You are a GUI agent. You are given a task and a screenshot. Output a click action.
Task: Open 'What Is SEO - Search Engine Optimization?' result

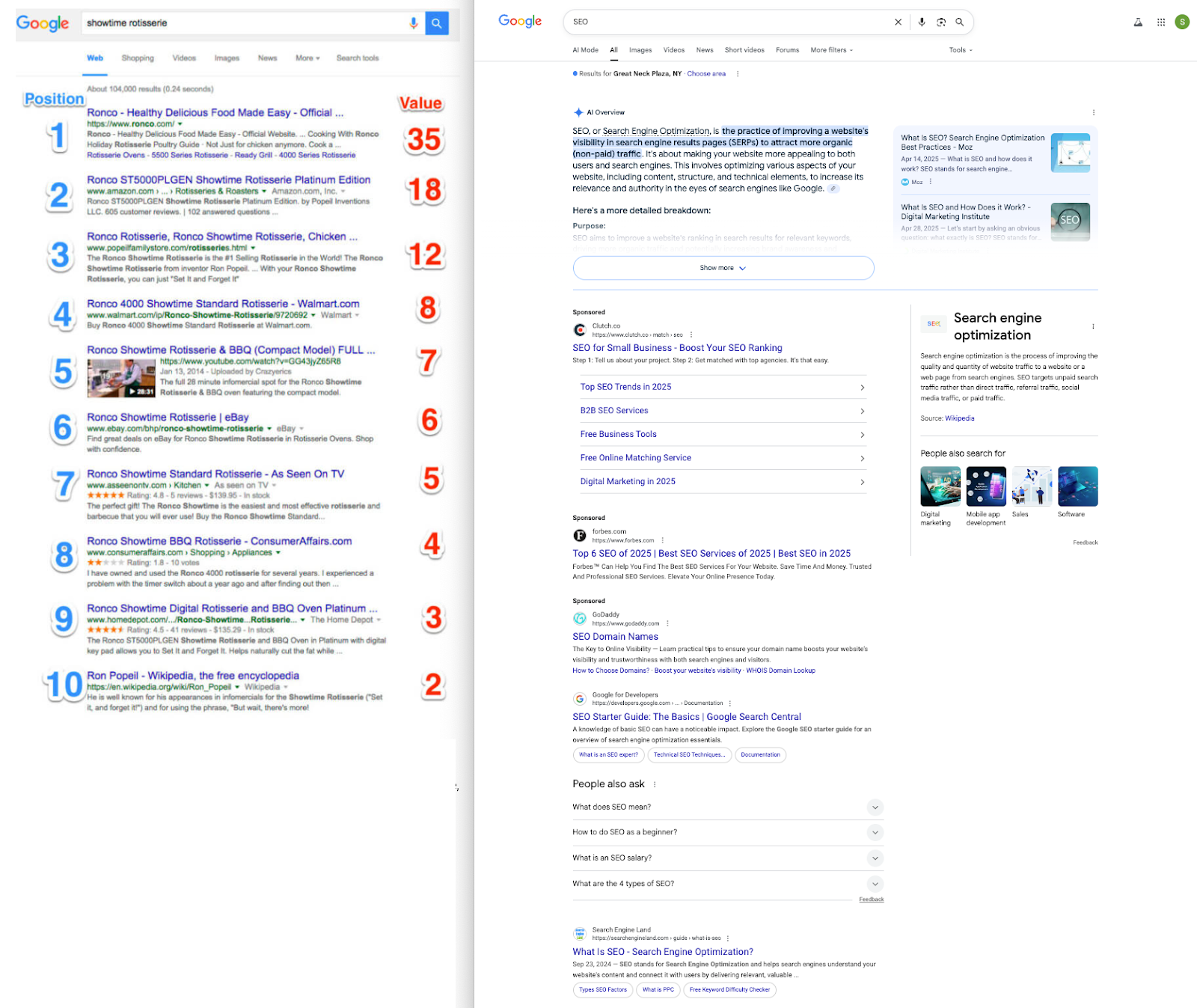pos(663,952)
